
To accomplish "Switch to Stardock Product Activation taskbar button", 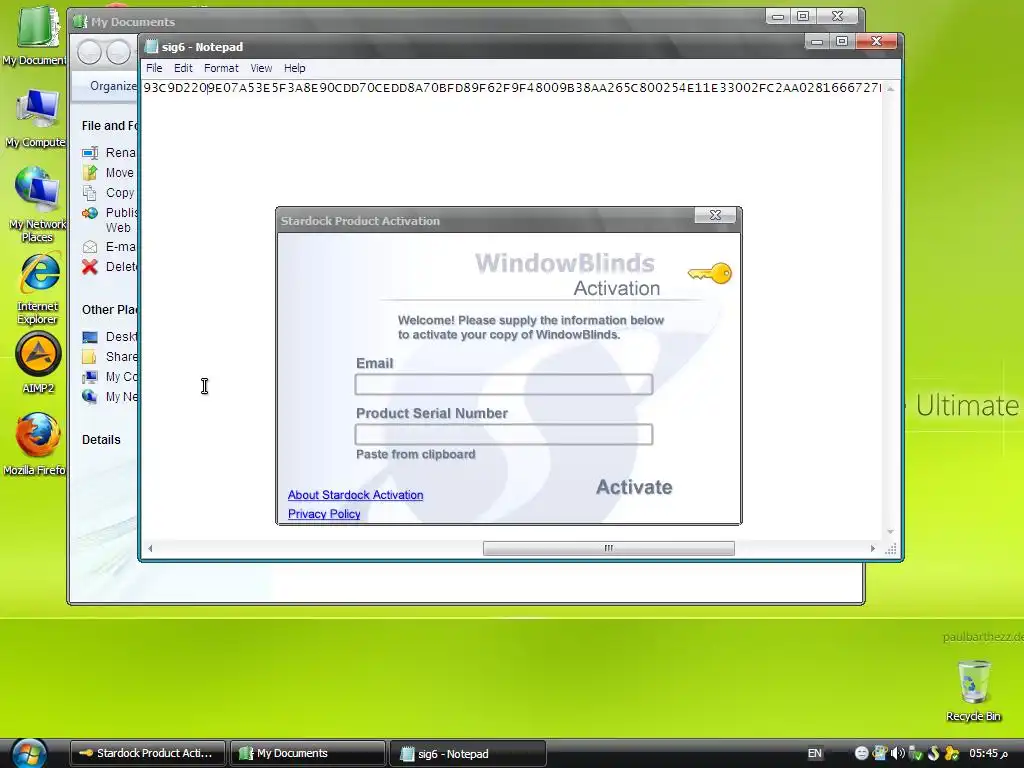I will 148,754.
